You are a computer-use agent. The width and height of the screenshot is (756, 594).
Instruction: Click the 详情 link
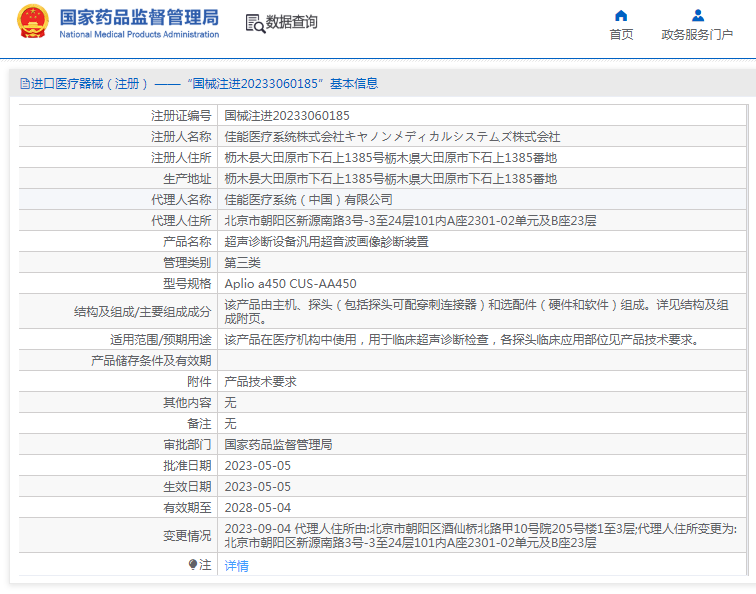236,566
